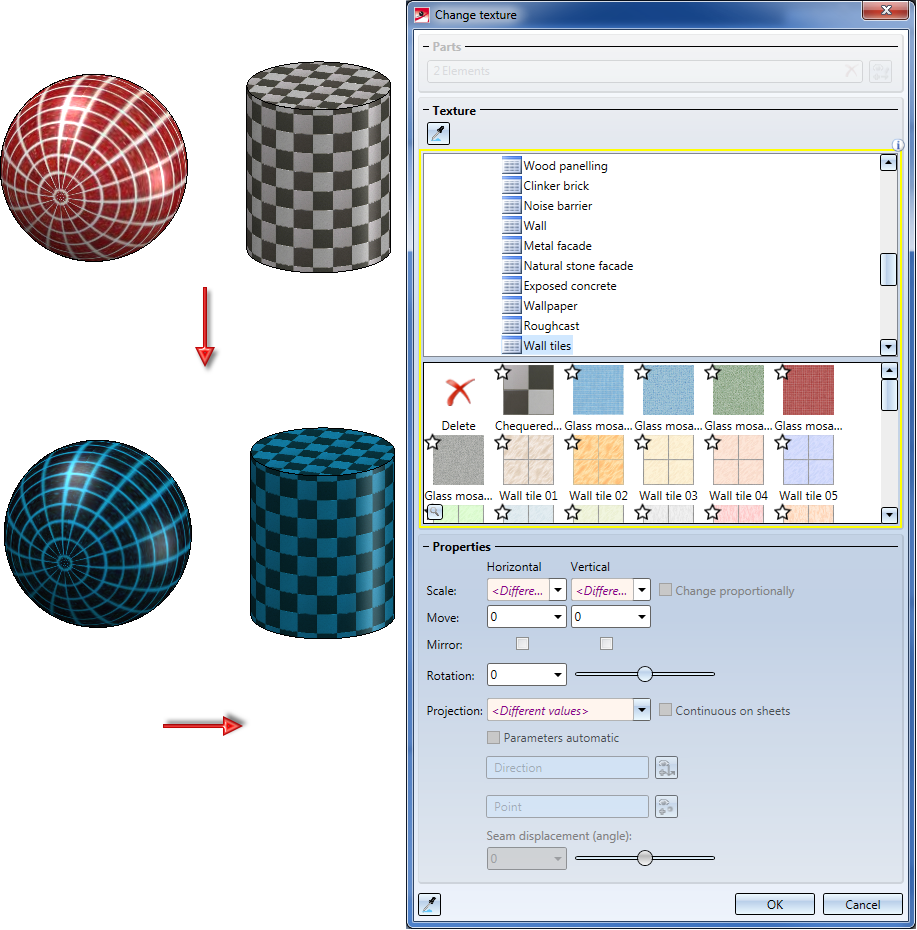Open horizontal Scale dropdown
The image size is (917, 930).
click(558, 590)
